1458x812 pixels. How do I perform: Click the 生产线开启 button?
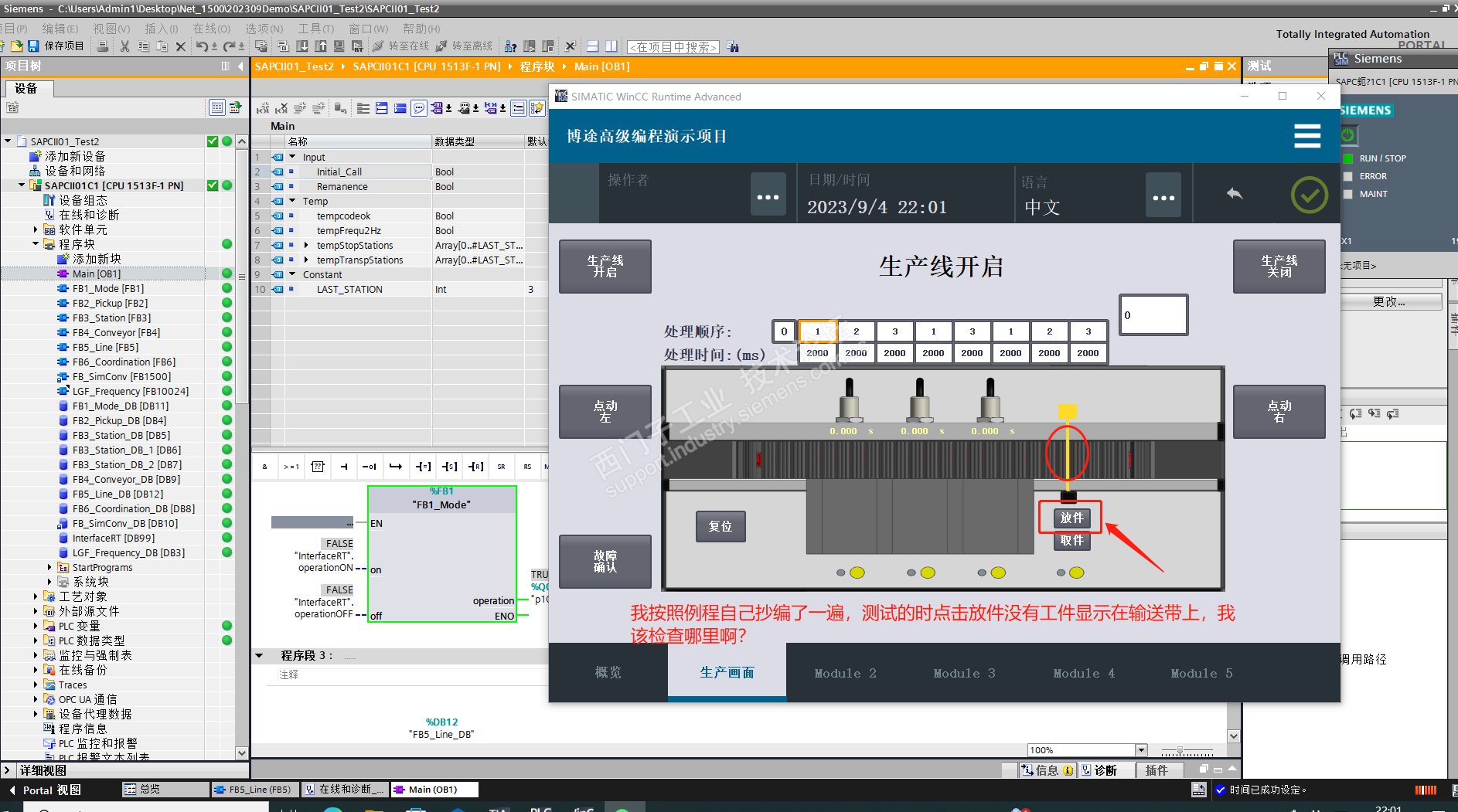(x=605, y=267)
